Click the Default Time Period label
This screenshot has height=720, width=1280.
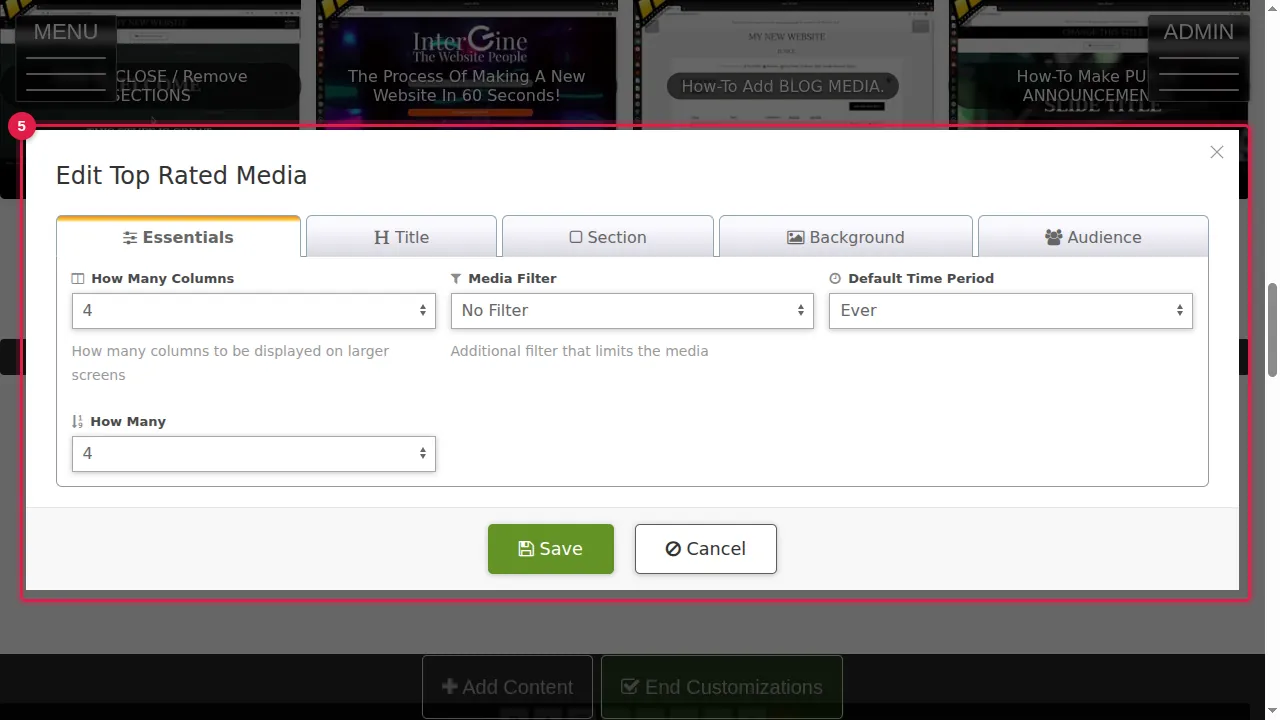(x=912, y=279)
